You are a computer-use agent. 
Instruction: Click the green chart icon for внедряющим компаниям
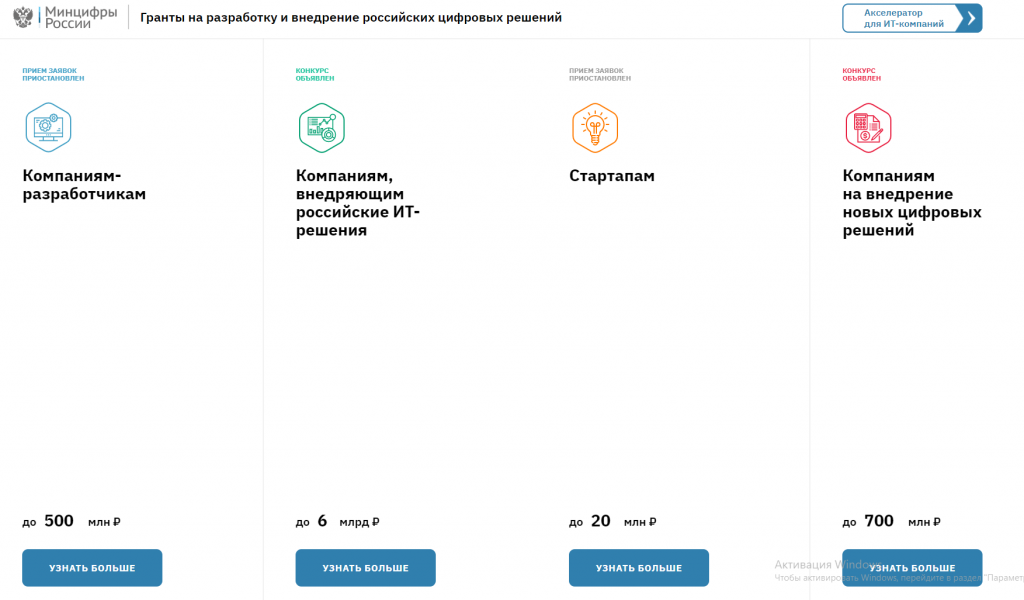tap(322, 128)
